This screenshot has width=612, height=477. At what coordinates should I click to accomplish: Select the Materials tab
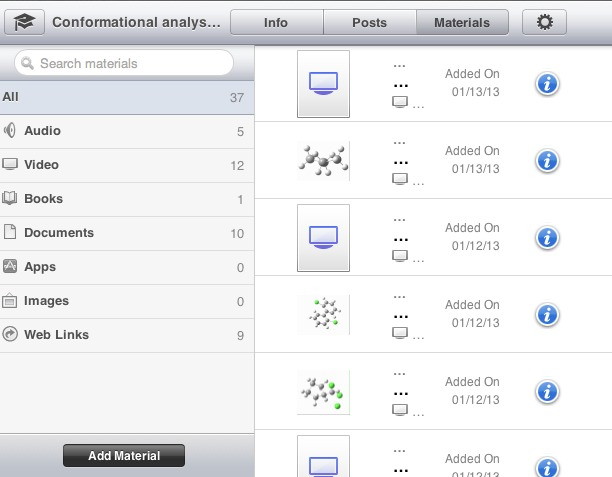point(462,22)
